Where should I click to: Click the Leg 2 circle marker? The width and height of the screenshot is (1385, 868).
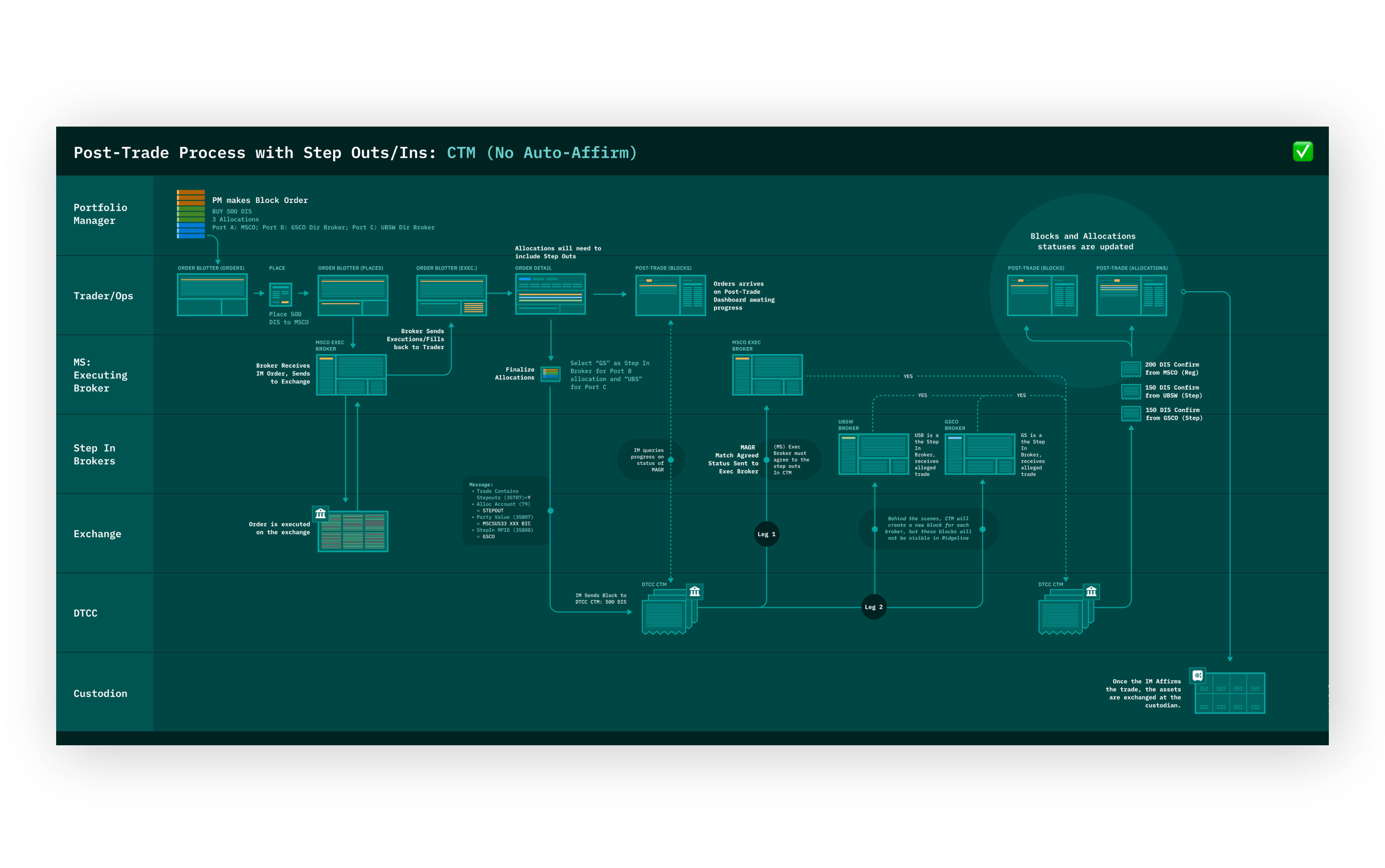[x=874, y=608]
